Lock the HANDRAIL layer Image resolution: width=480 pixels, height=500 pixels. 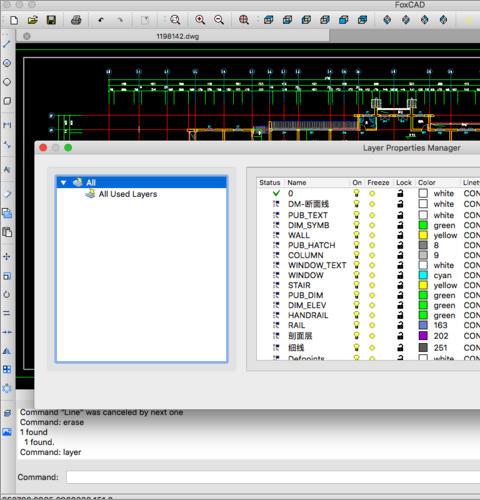pyautogui.click(x=400, y=315)
